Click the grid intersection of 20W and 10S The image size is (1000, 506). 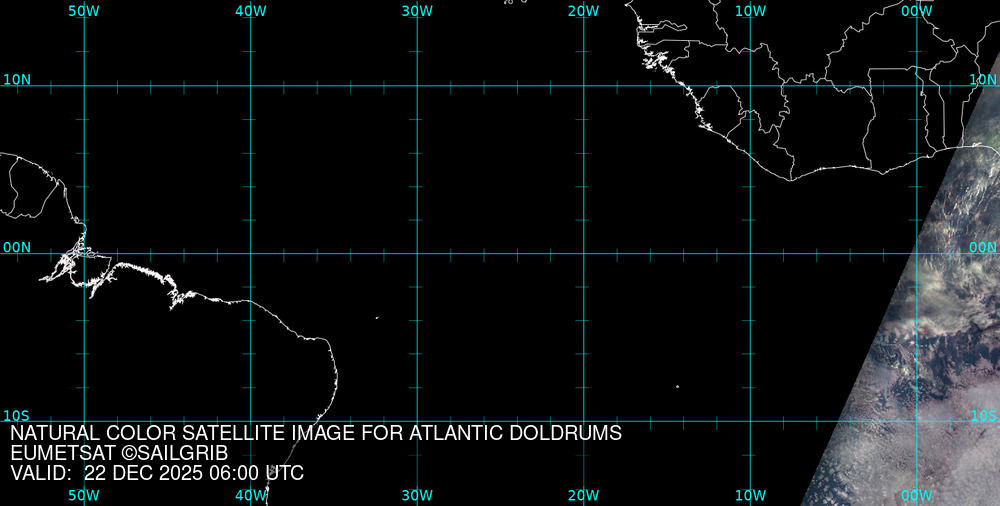(584, 421)
